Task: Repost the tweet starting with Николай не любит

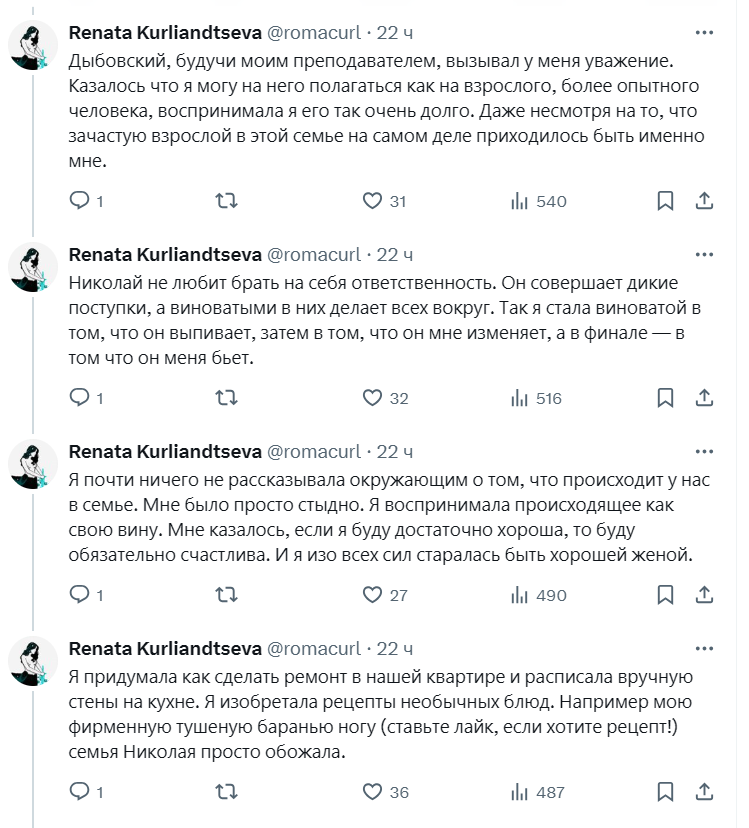Action: 226,398
